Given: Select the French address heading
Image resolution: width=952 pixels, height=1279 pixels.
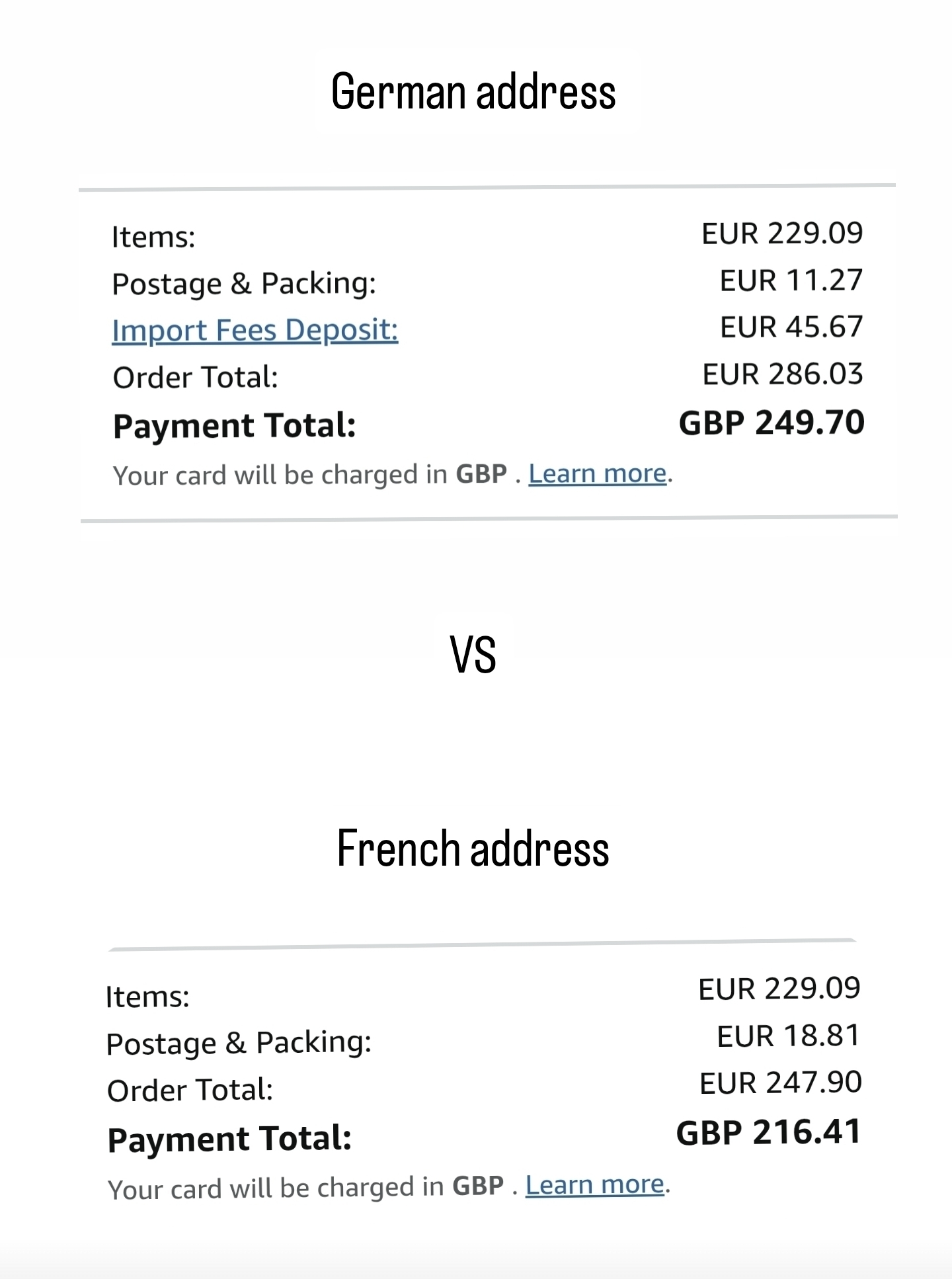Looking at the screenshot, I should 473,848.
